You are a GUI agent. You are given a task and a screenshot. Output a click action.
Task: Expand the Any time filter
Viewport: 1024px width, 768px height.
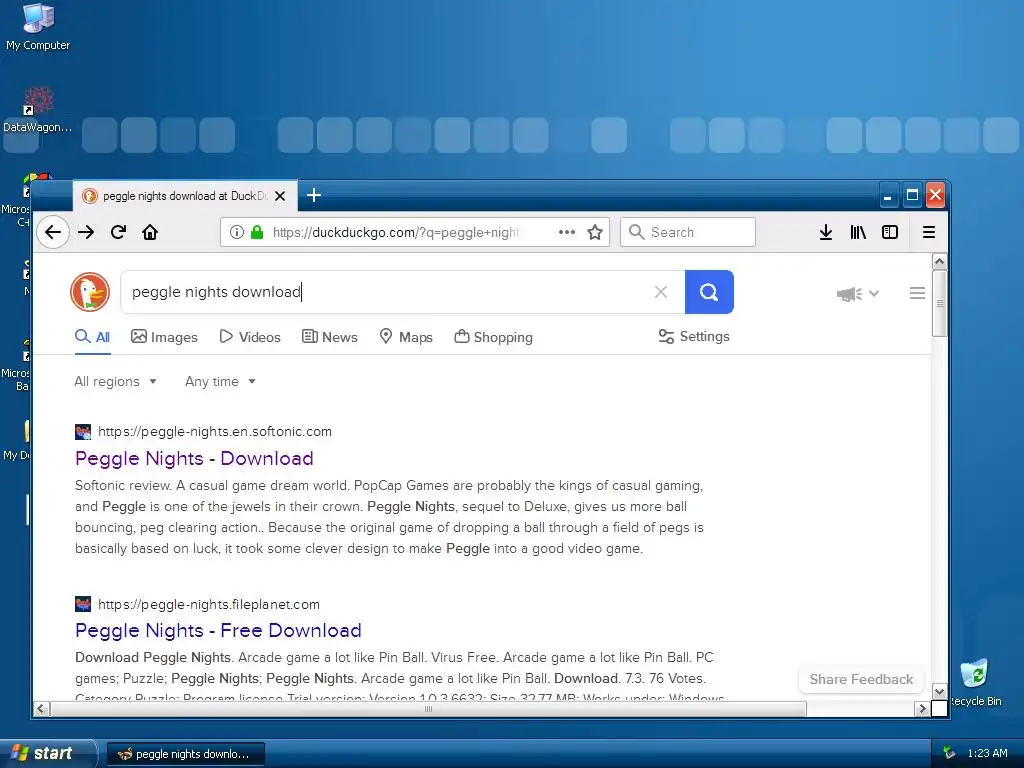click(x=220, y=381)
